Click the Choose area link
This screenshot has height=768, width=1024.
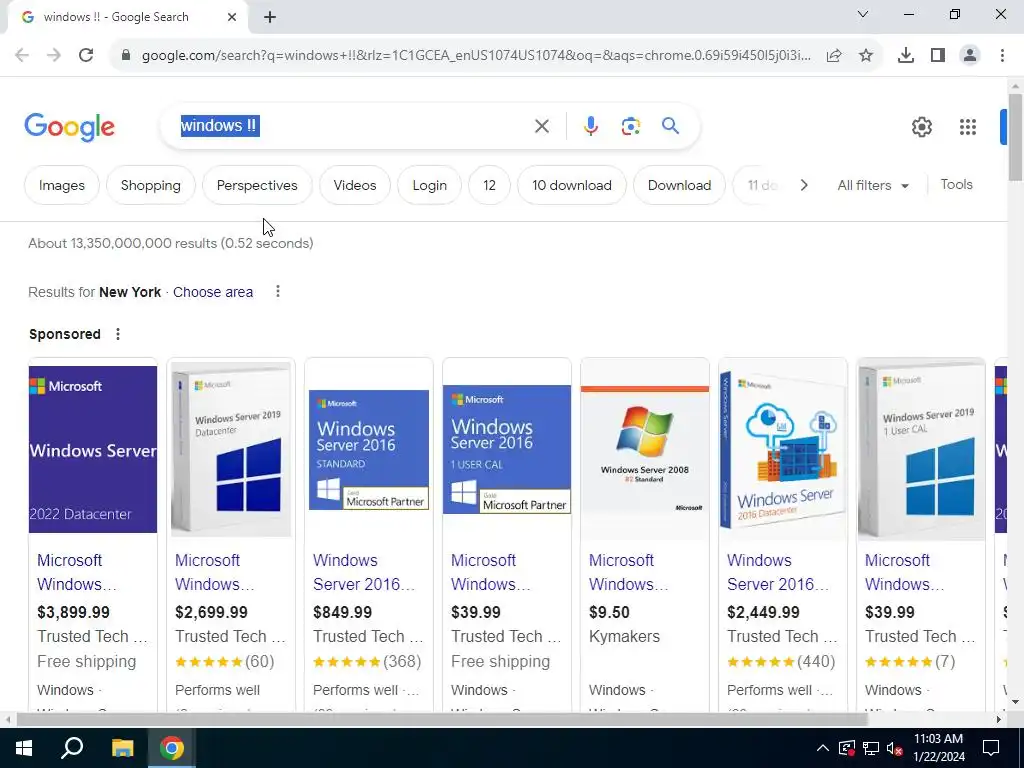coord(213,292)
